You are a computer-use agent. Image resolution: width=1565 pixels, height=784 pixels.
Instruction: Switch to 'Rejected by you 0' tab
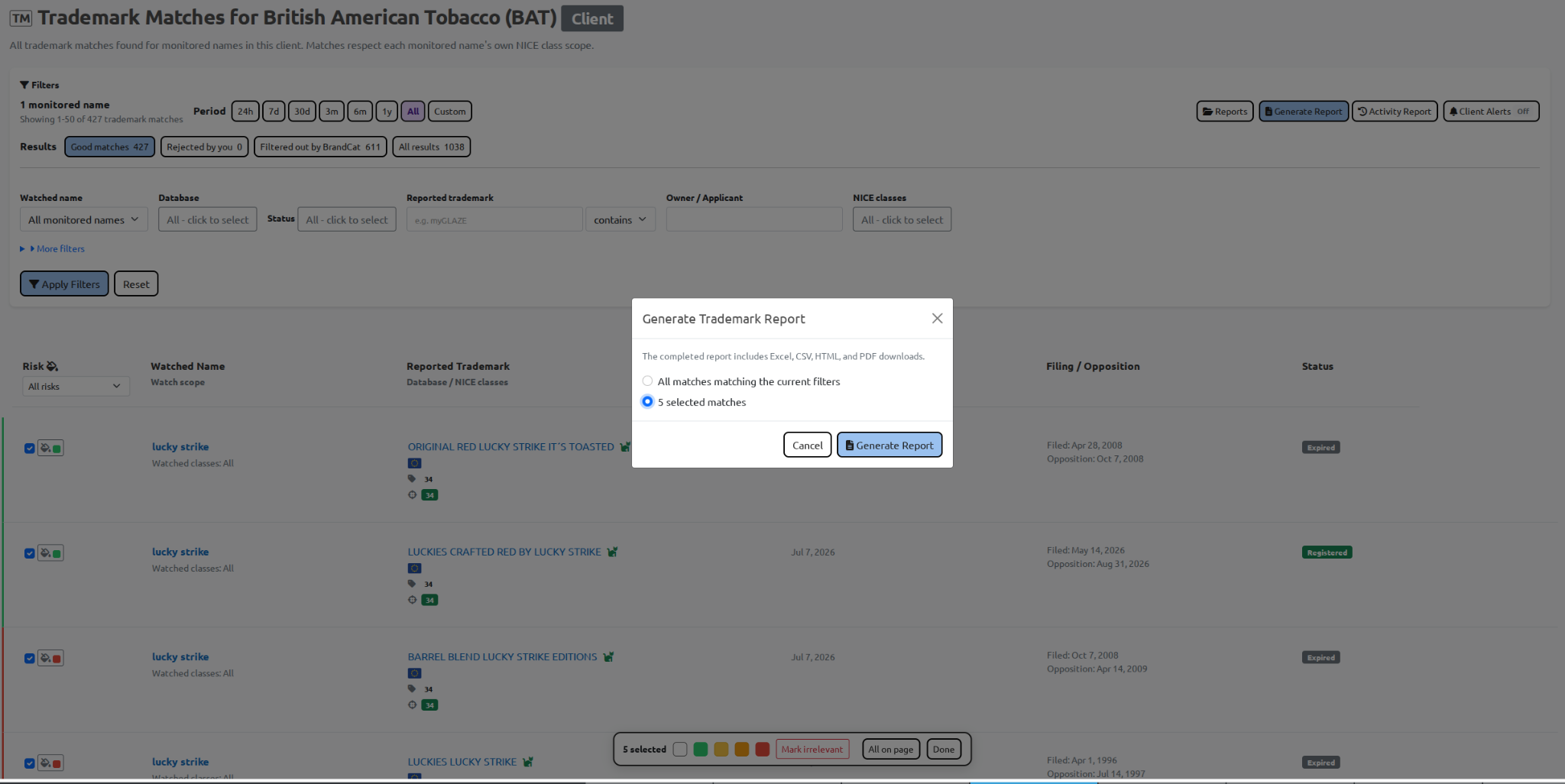tap(204, 147)
